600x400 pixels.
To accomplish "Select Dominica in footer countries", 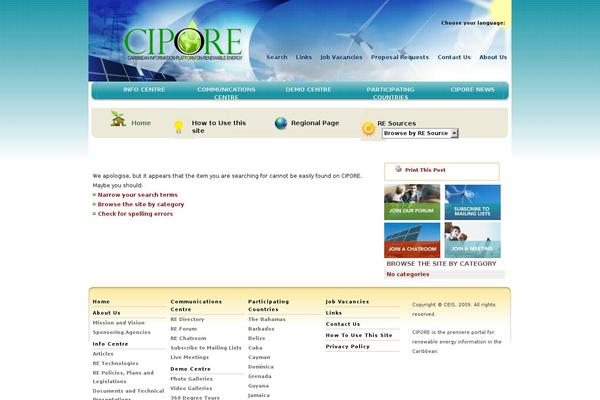I will click(261, 367).
